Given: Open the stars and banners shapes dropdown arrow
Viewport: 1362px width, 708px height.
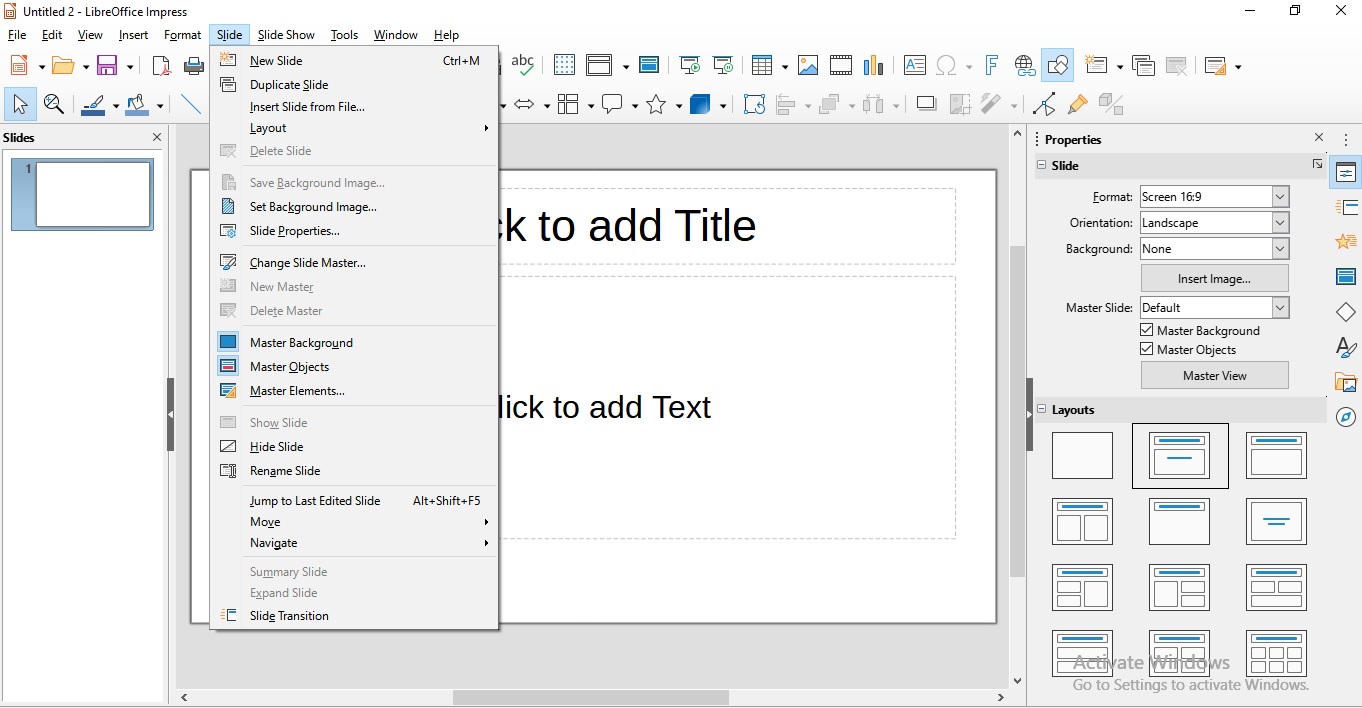Looking at the screenshot, I should click(x=678, y=105).
